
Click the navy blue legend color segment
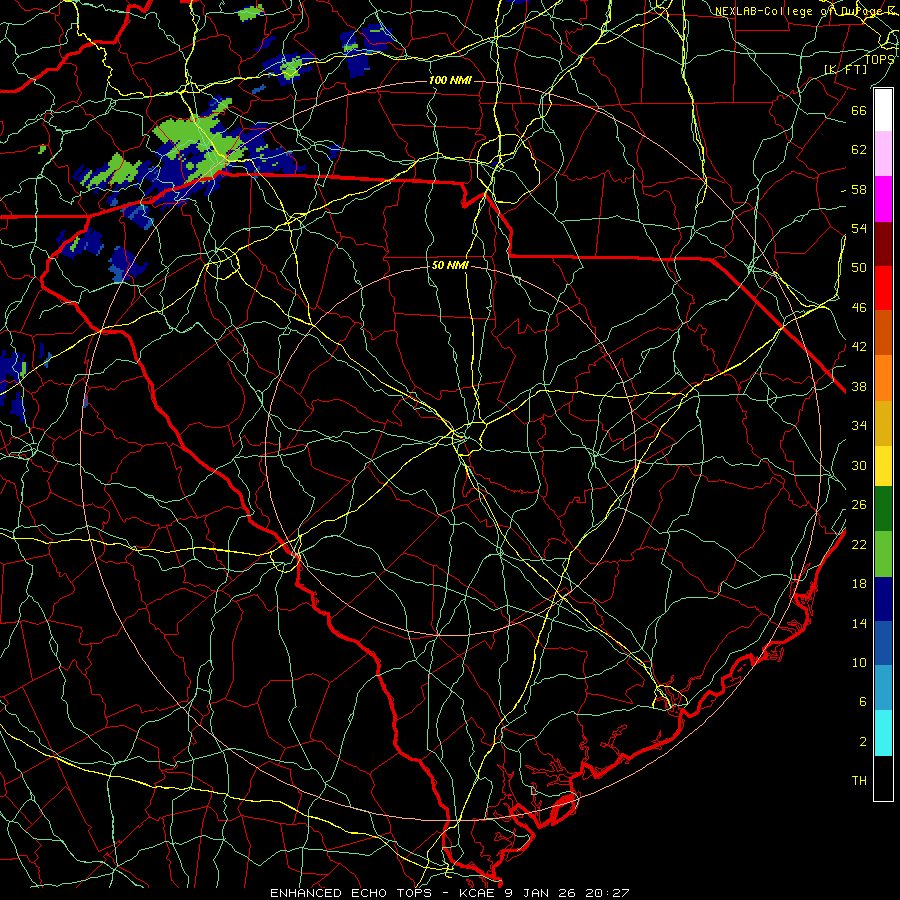tap(883, 599)
